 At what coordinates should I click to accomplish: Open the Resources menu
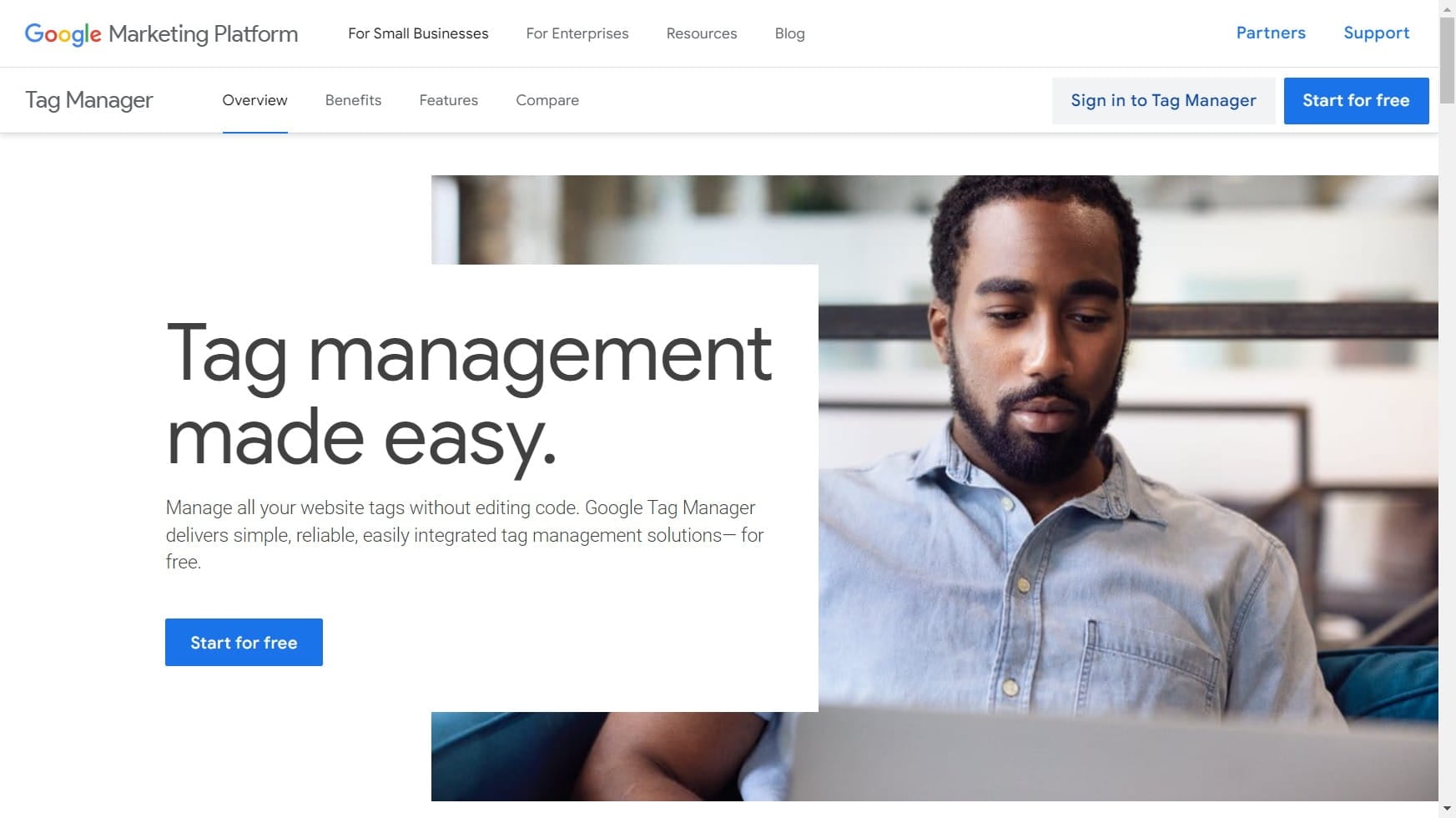pos(702,33)
